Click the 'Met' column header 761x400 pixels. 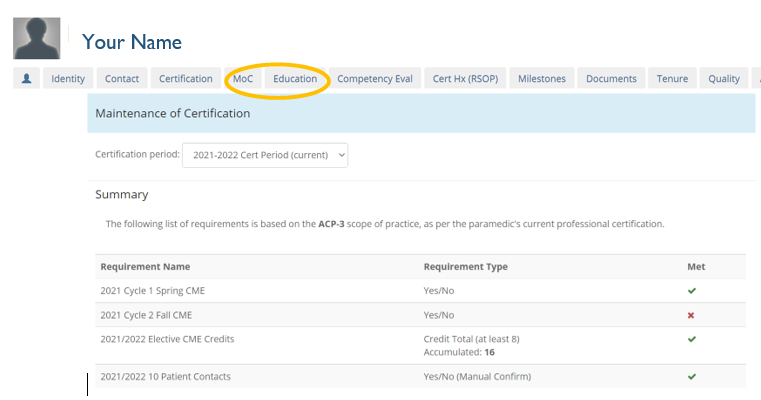[x=696, y=267]
